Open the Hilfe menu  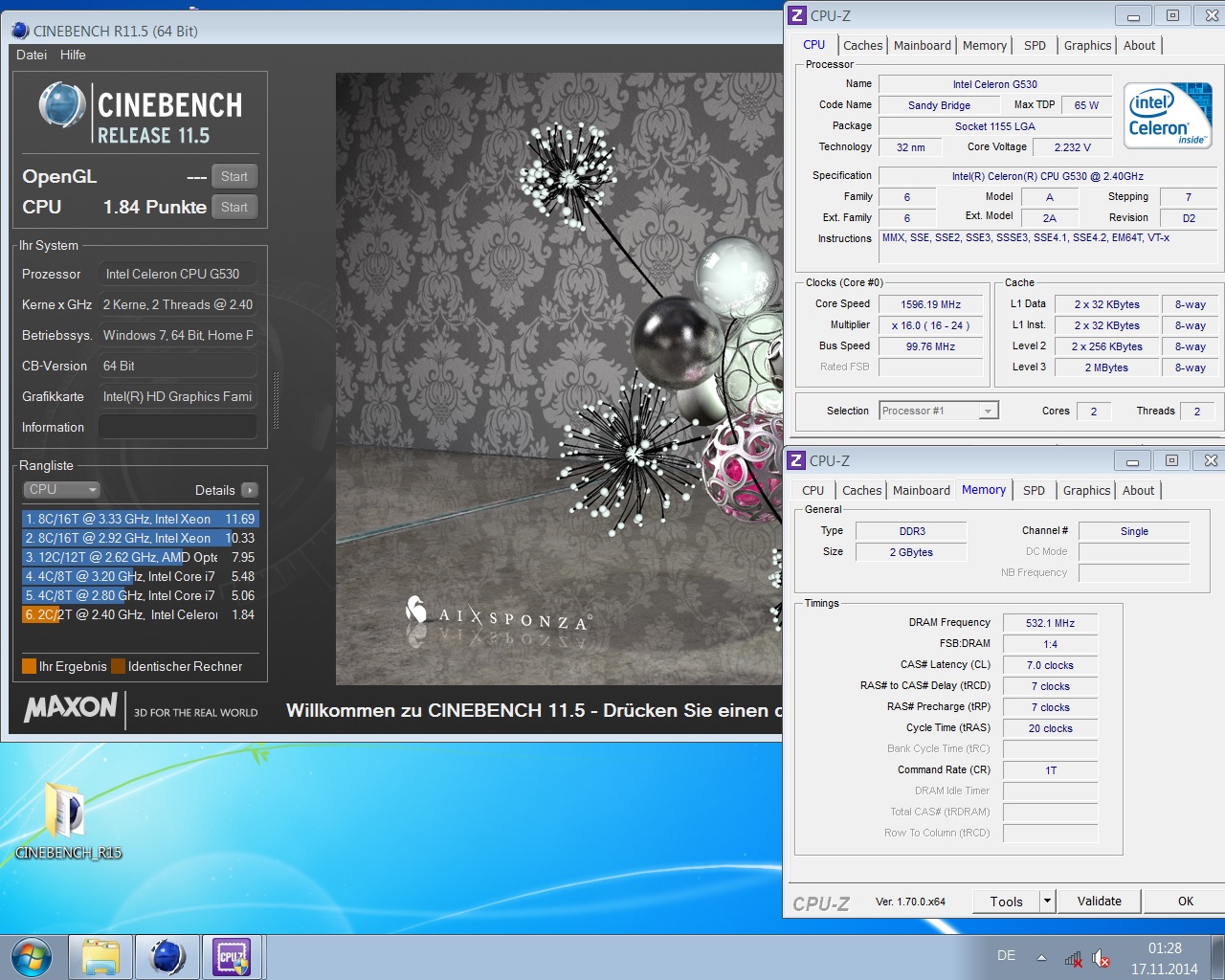point(73,55)
